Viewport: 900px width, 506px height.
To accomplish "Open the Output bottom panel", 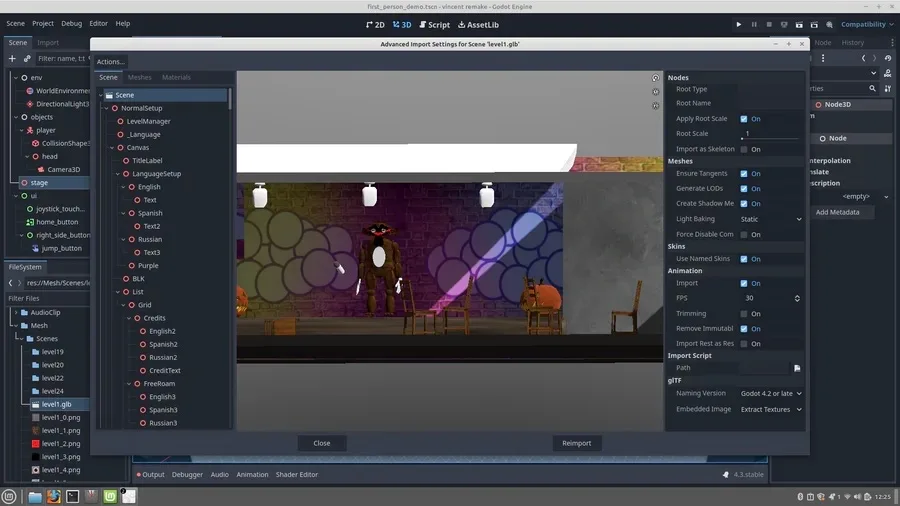I will pos(150,474).
